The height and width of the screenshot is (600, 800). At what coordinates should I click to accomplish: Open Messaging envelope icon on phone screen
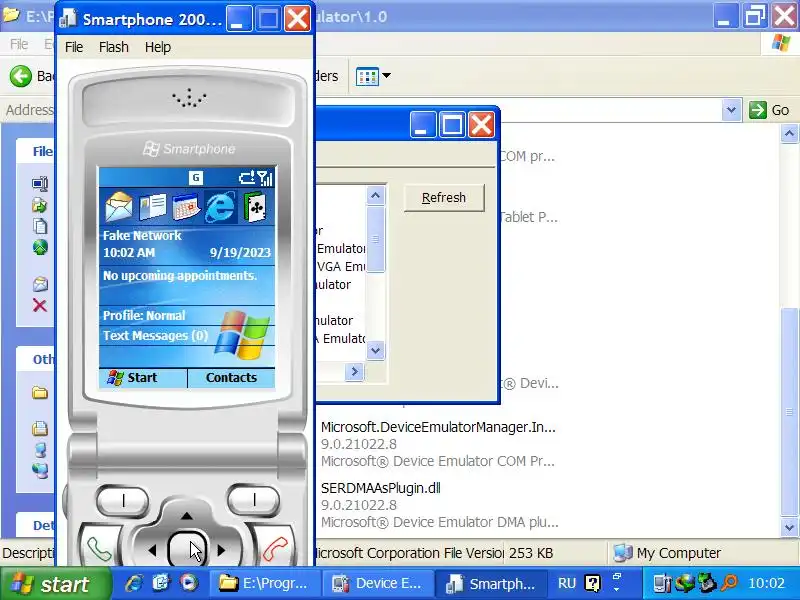[x=119, y=206]
